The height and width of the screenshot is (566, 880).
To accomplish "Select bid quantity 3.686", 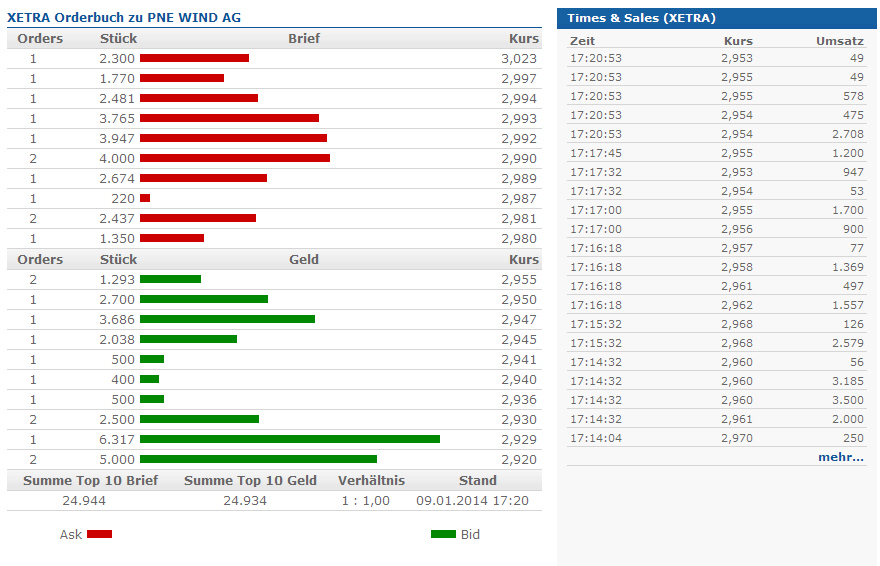I will [117, 319].
